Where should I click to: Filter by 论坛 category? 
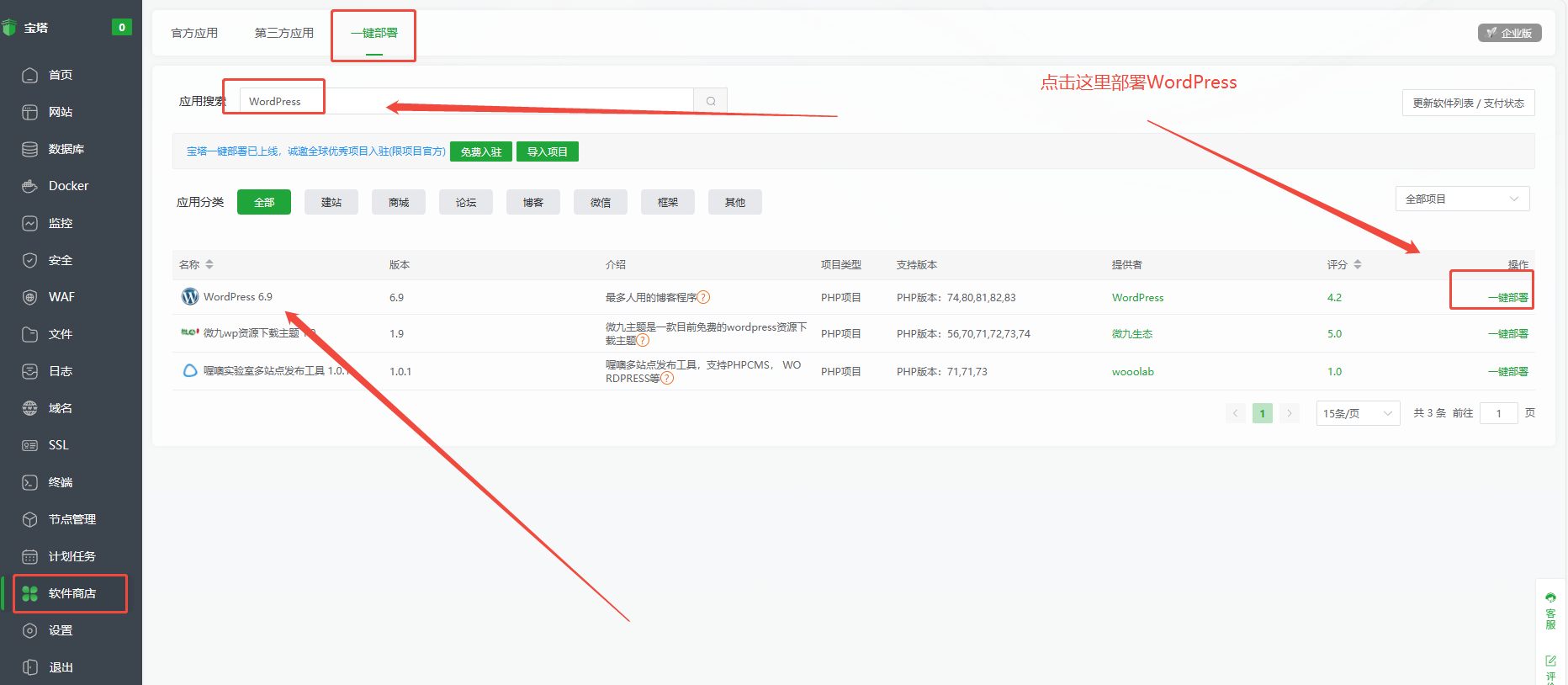point(466,202)
